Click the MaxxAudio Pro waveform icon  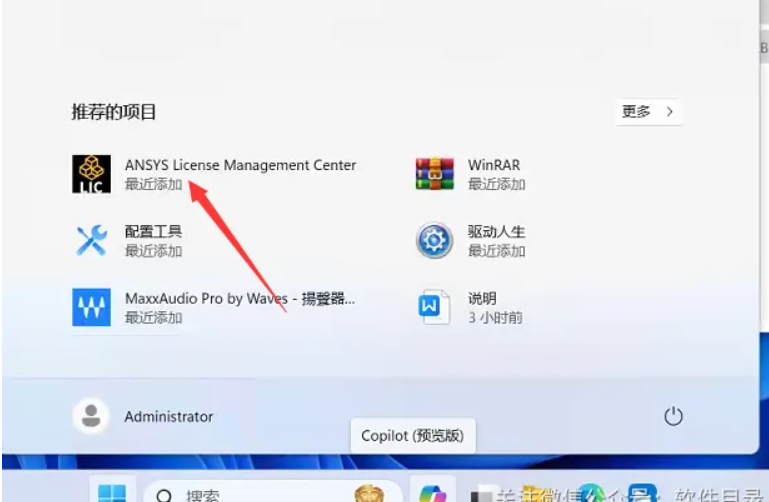pyautogui.click(x=91, y=307)
